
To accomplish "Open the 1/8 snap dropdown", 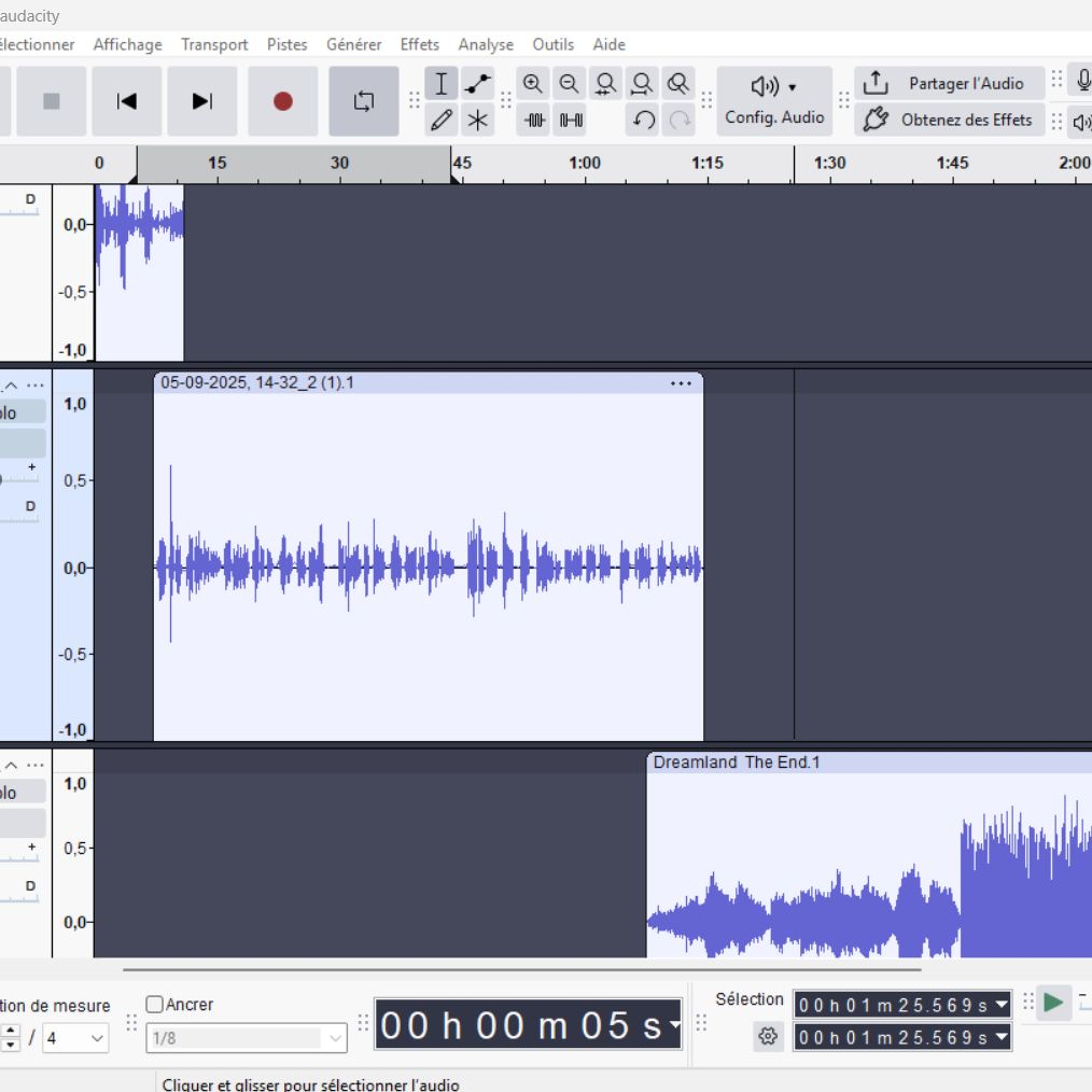I will pos(246,1038).
